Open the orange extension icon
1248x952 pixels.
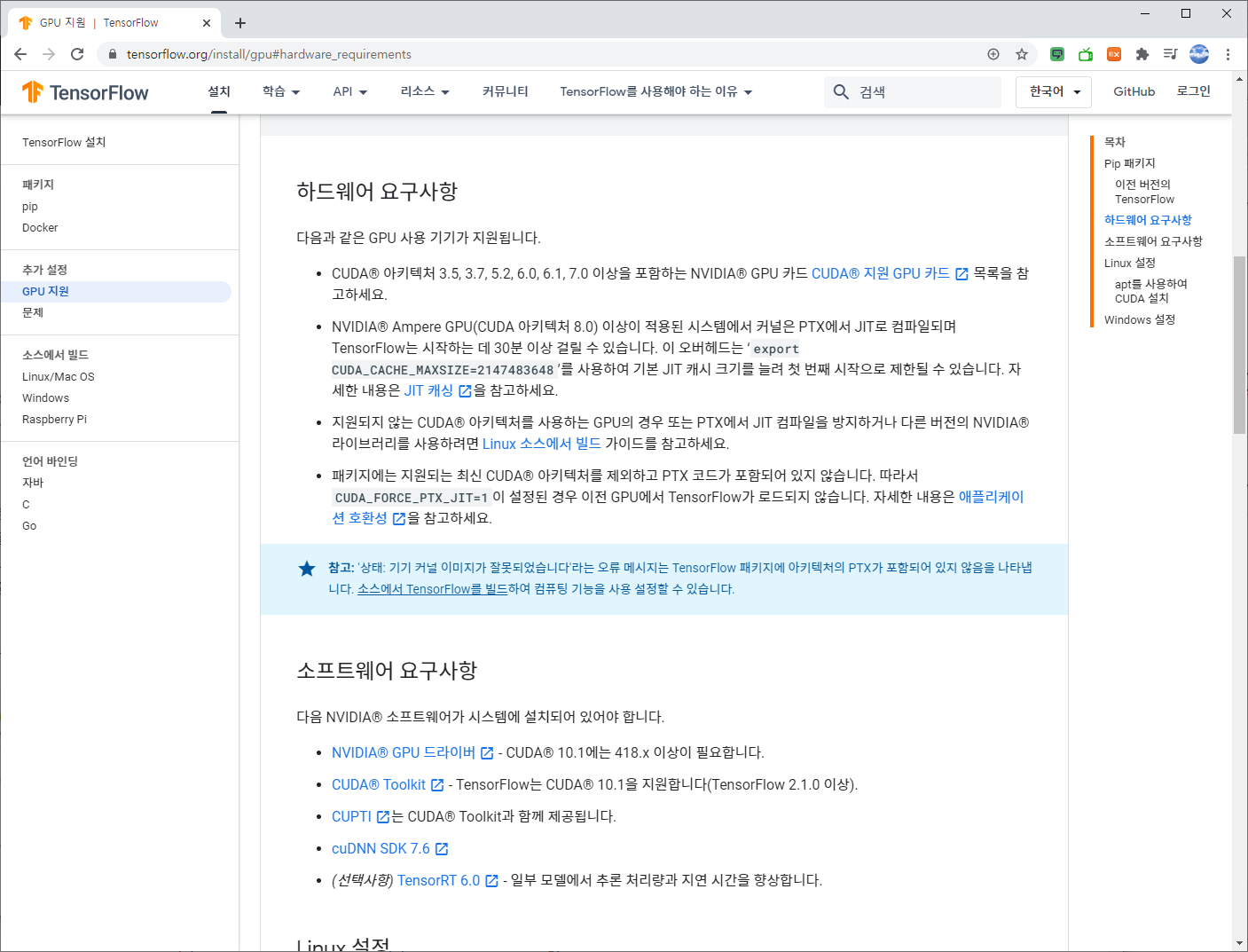click(x=1114, y=54)
